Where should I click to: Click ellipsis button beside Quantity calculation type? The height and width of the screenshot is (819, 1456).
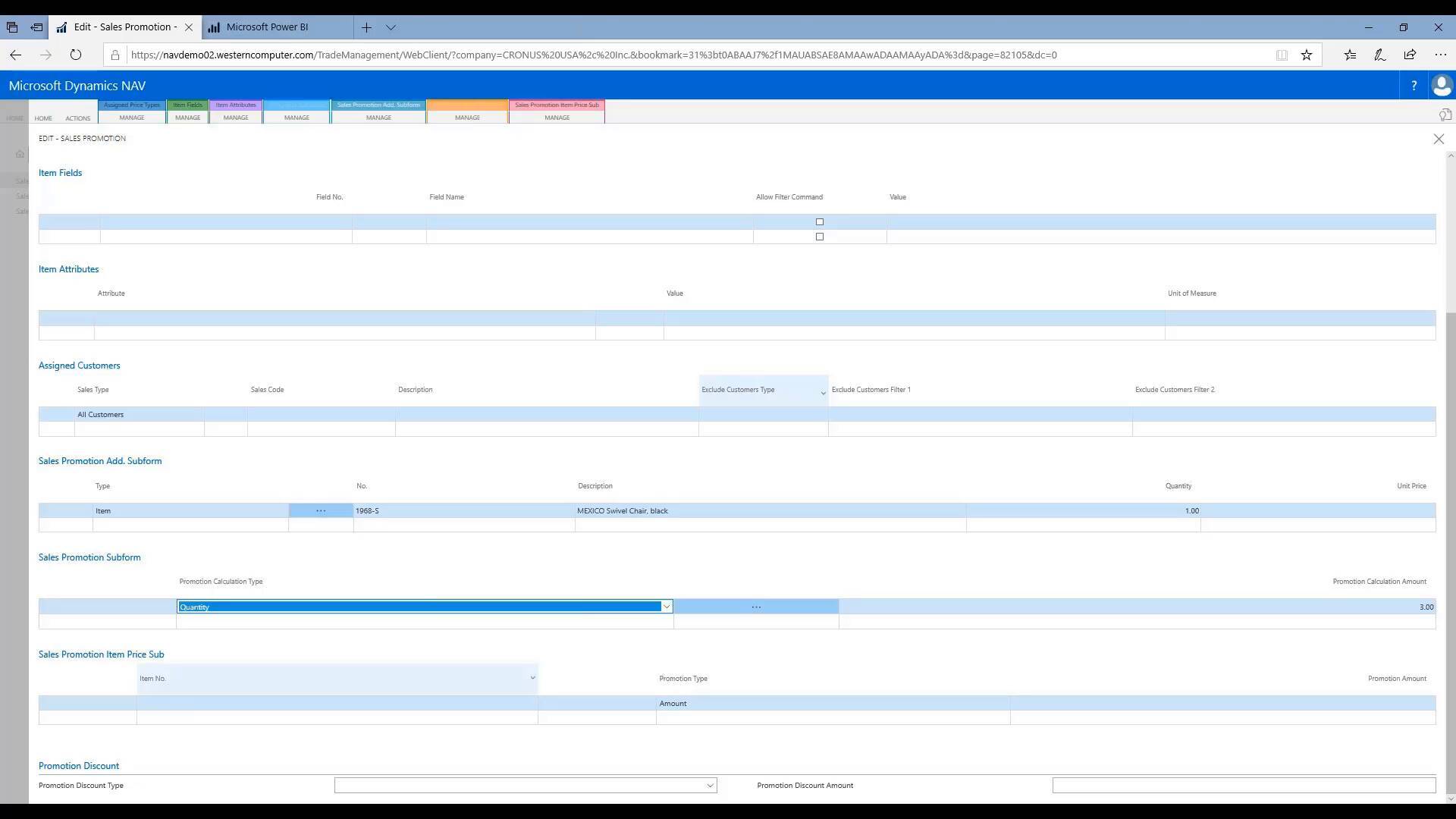[756, 607]
